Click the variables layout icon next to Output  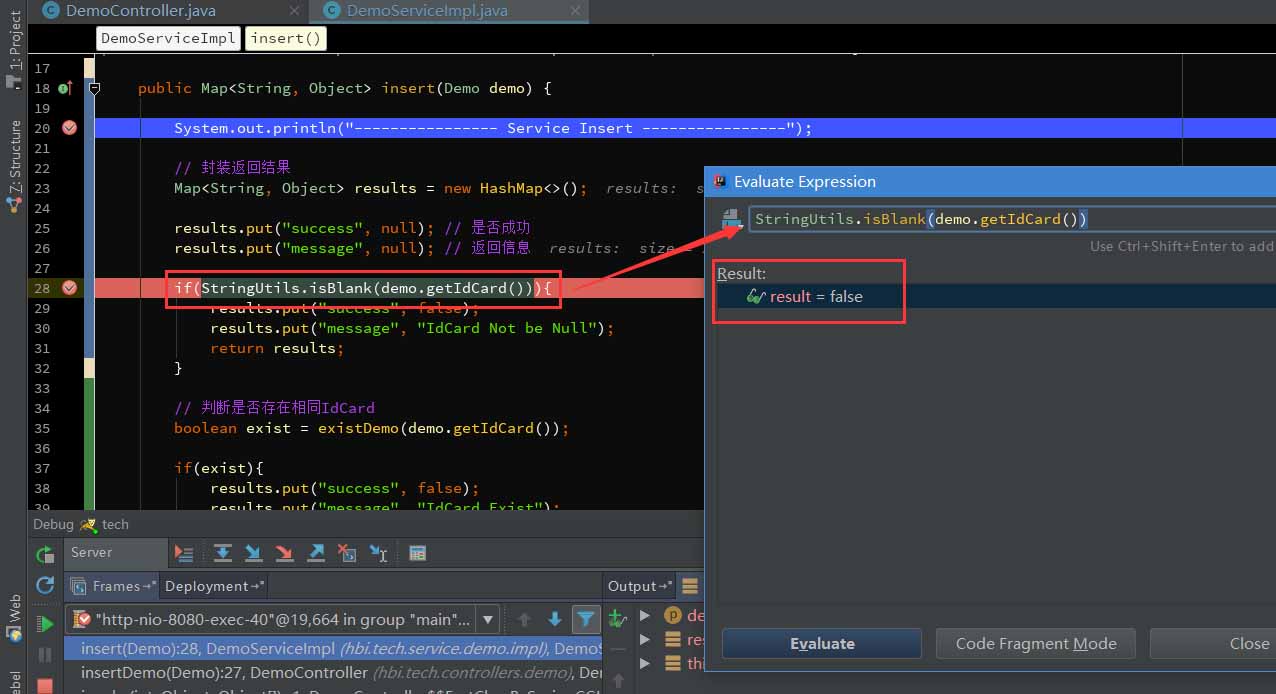coord(690,586)
